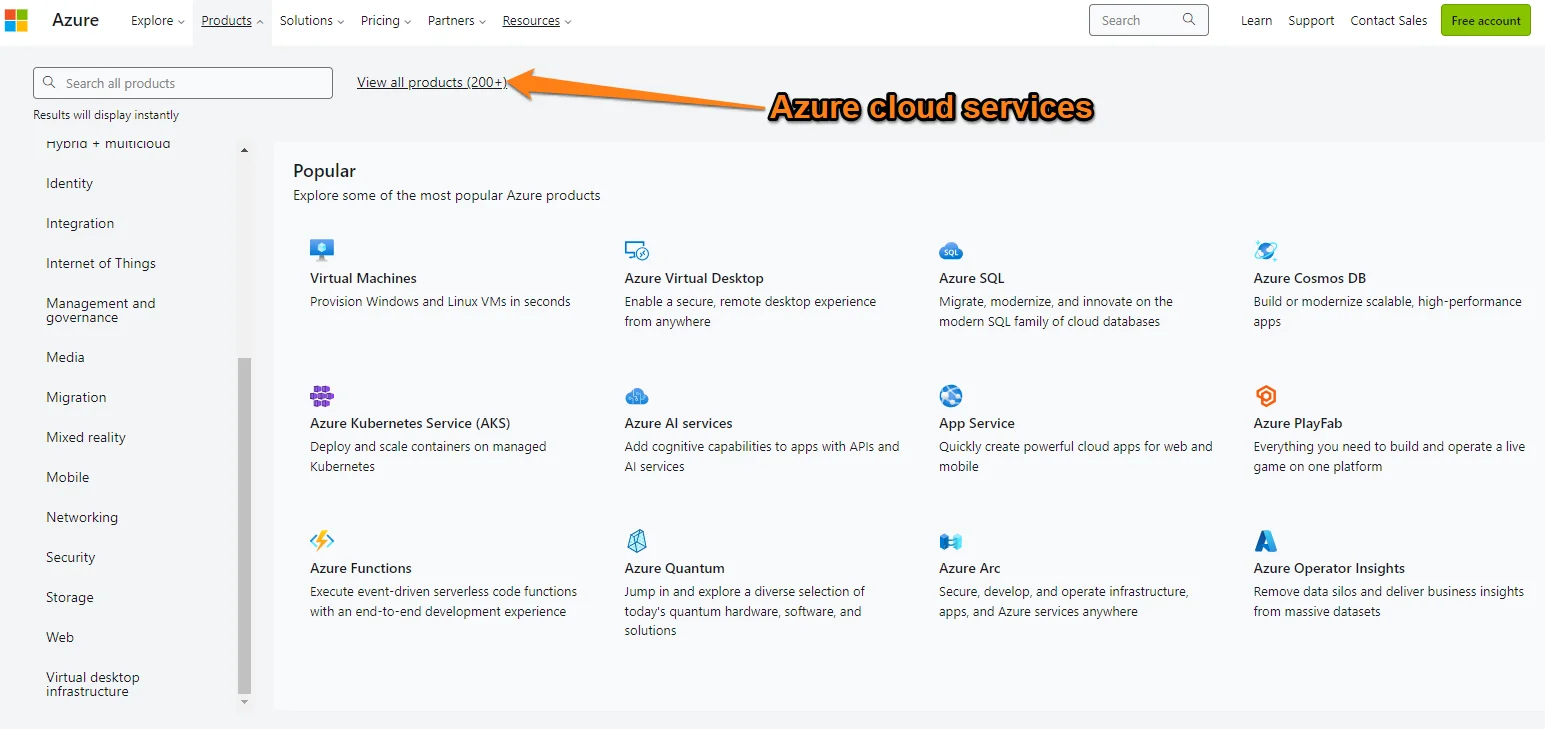The image size is (1545, 729).
Task: Collapse the Products dropdown menu
Action: click(x=232, y=21)
